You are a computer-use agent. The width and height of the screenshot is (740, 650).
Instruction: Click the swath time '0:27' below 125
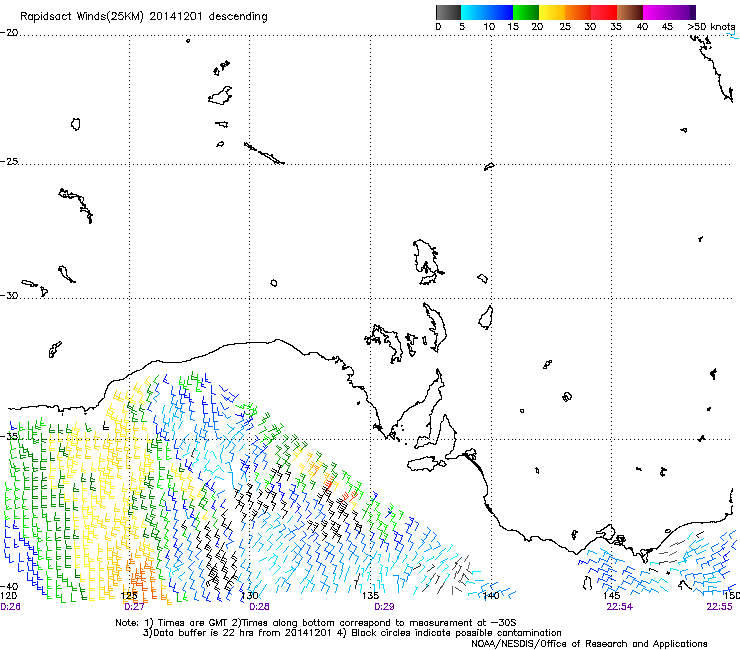click(134, 607)
